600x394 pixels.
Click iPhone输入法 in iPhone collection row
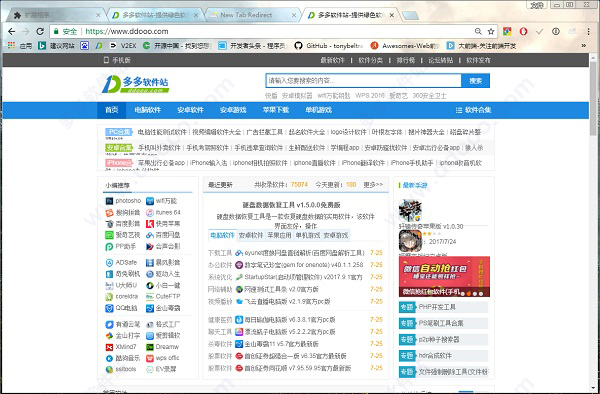(209, 163)
